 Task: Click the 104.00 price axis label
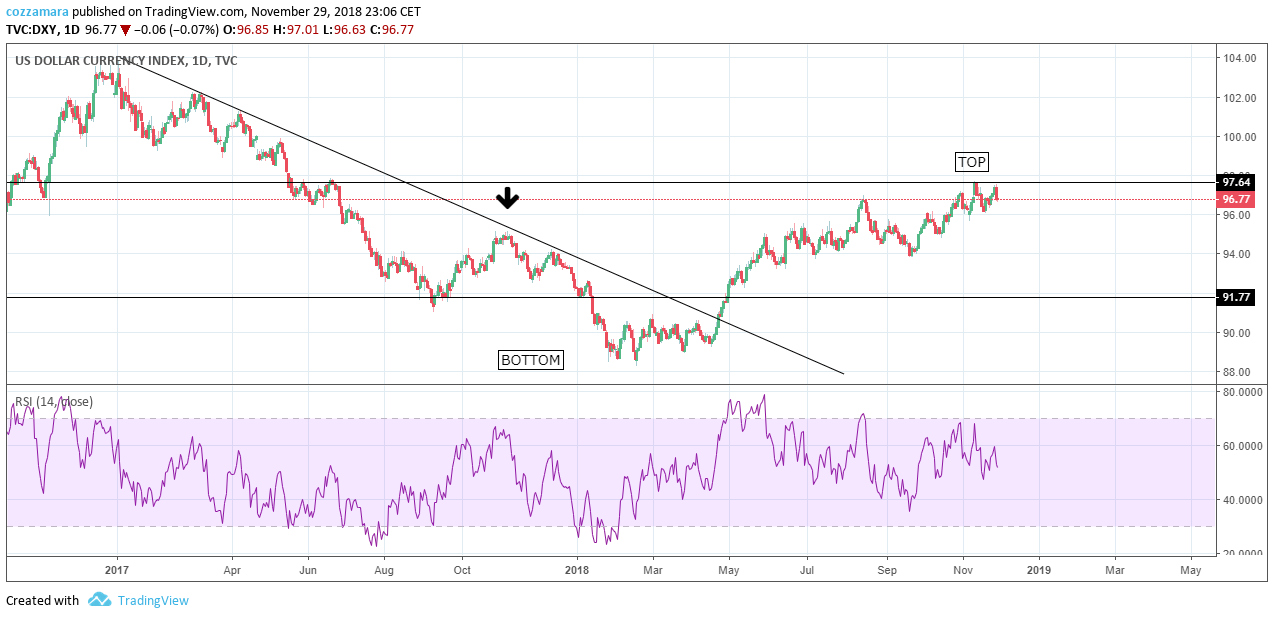[x=1239, y=58]
